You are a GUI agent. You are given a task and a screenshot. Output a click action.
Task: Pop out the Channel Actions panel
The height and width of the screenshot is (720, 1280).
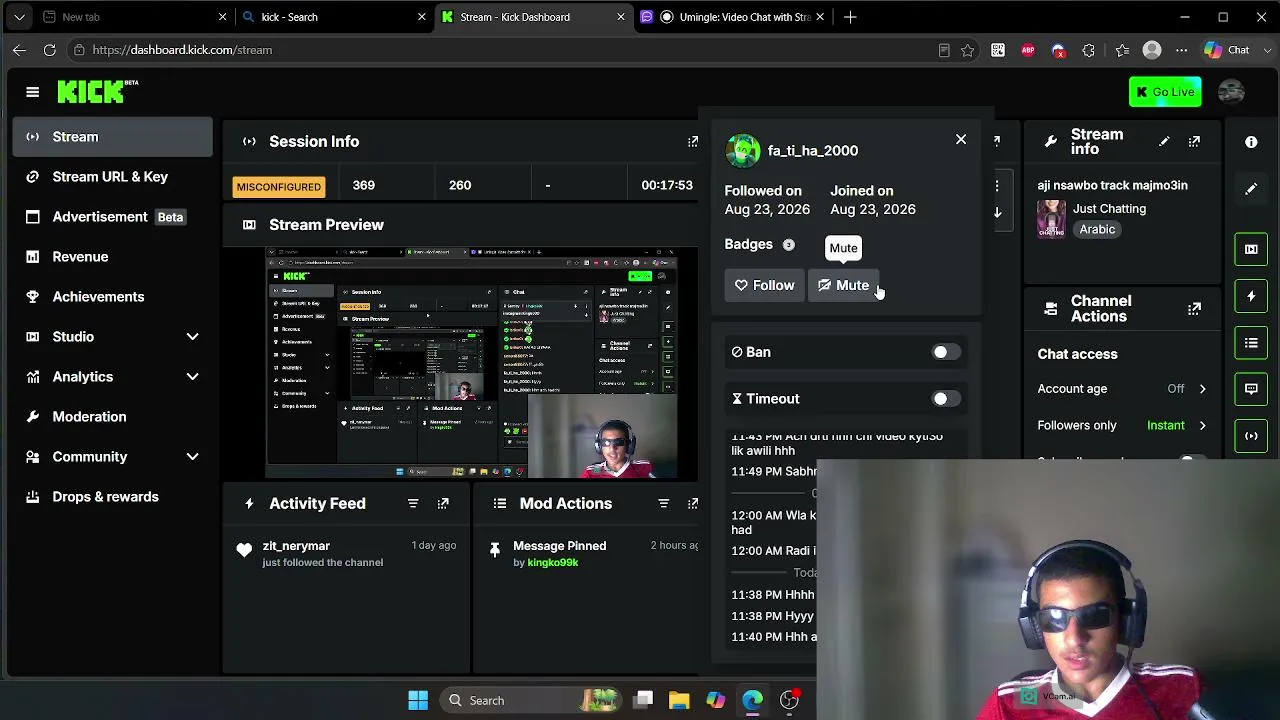coord(1194,309)
